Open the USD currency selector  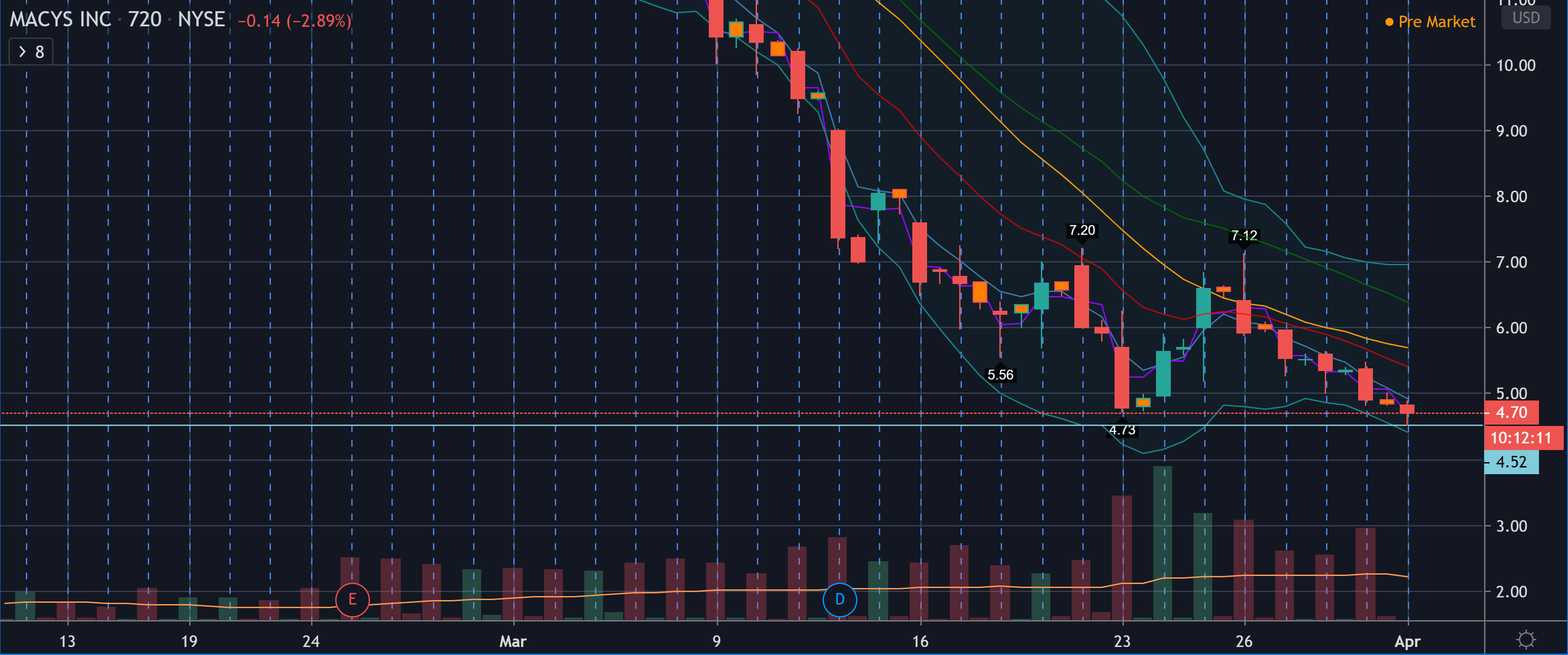point(1526,18)
